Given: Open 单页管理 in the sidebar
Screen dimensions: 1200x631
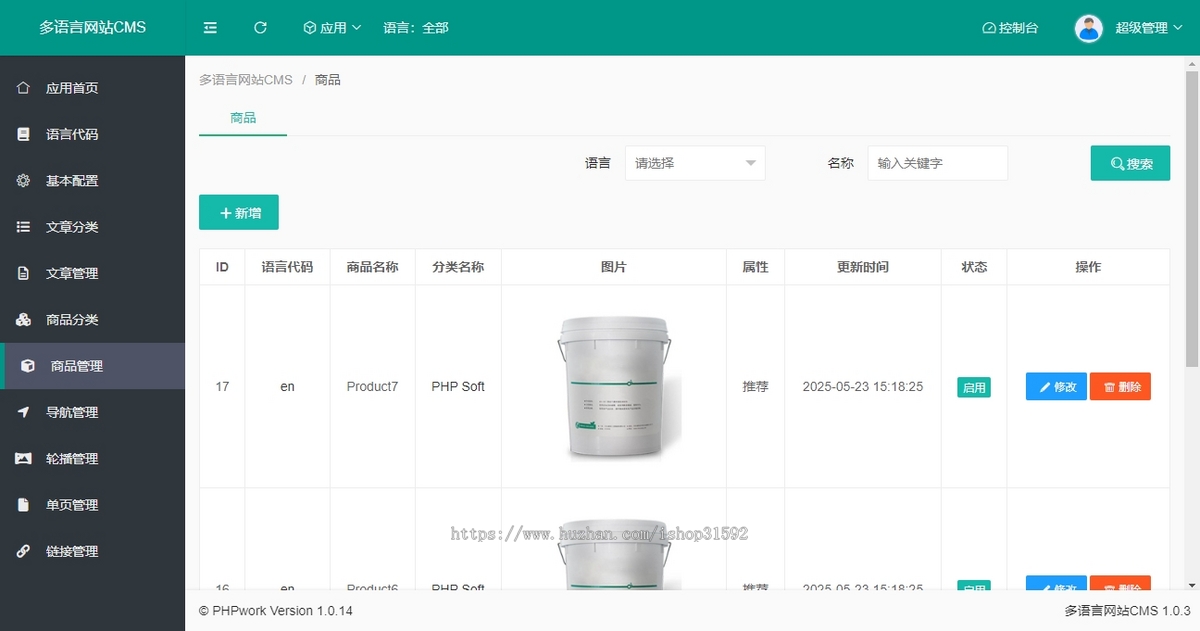Looking at the screenshot, I should tap(92, 505).
